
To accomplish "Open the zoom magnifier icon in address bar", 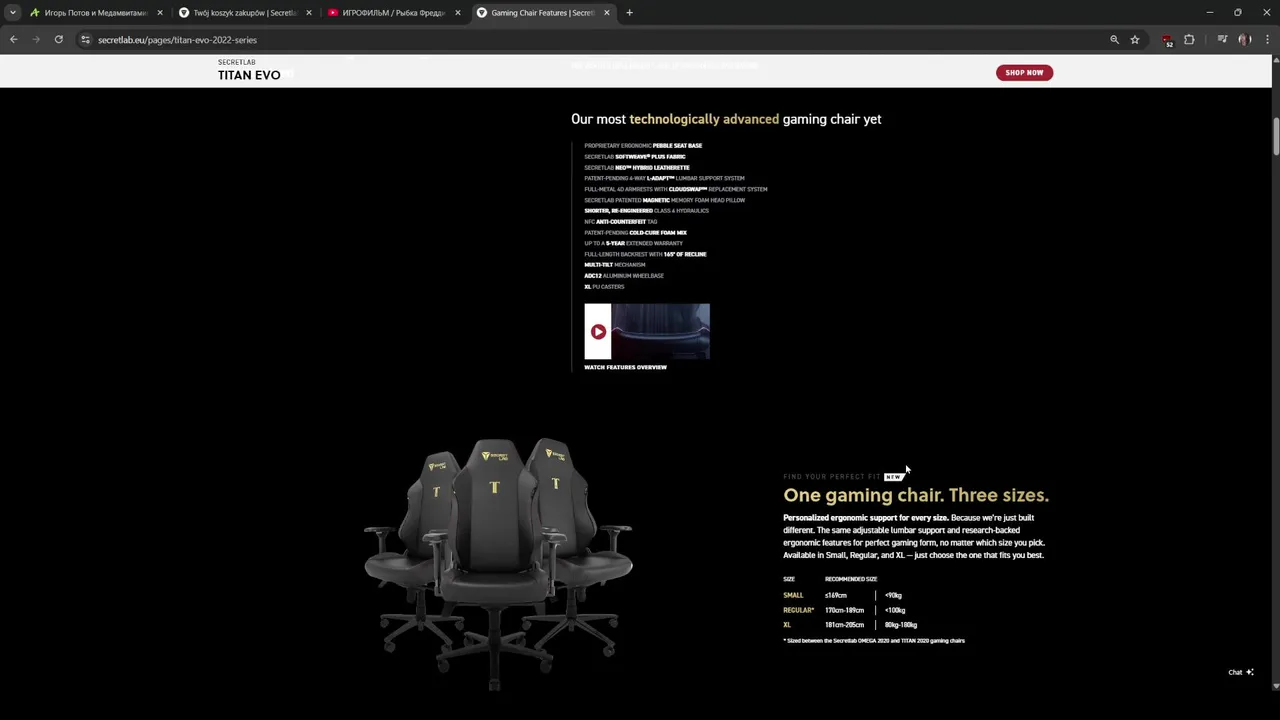I will 1114,40.
